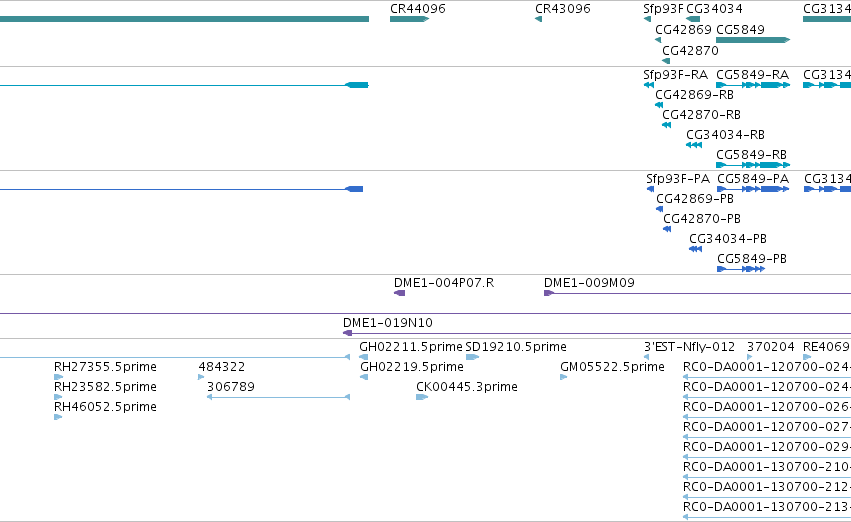851x522 pixels.
Task: Click the CG34034-PB protein label
Action: tap(728, 239)
